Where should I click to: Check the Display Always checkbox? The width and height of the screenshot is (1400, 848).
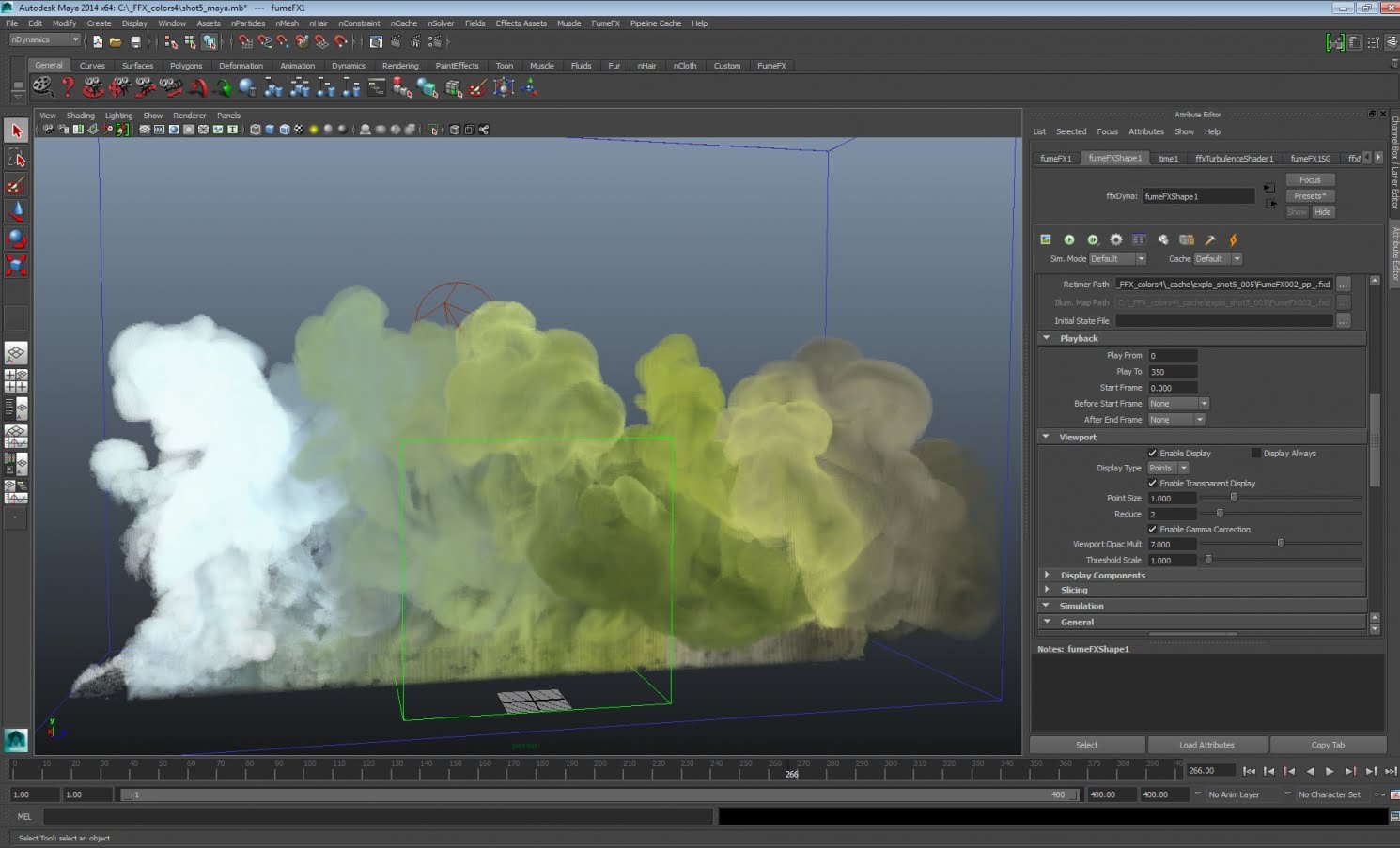1255,453
